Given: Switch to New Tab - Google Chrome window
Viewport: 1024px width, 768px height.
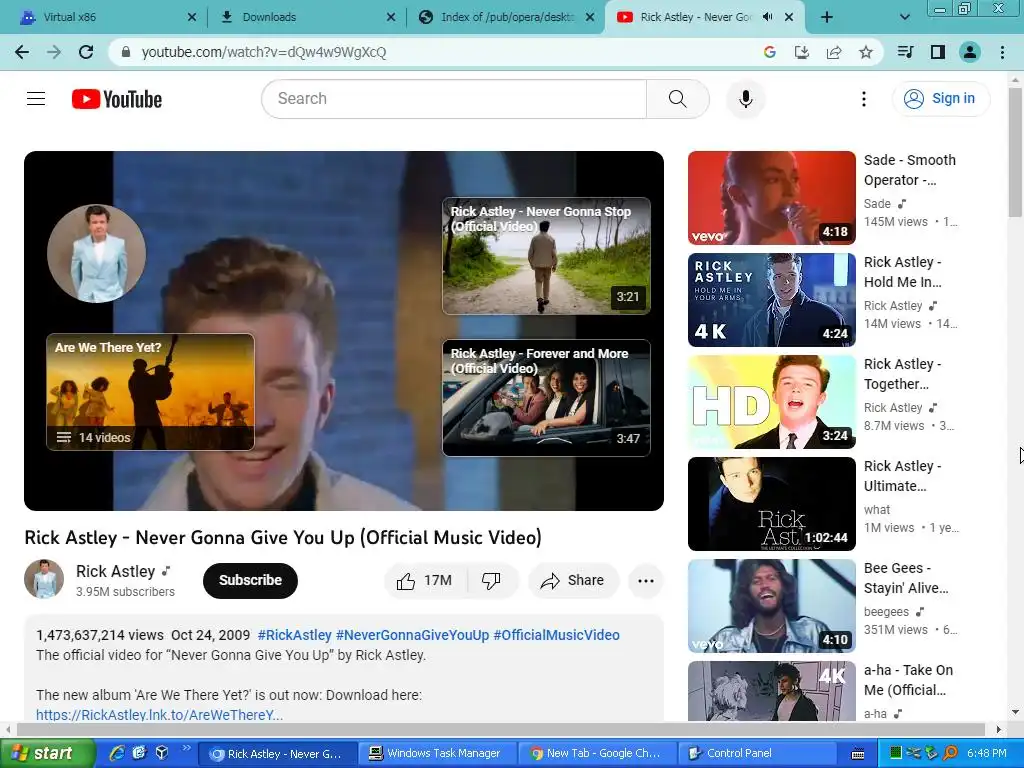Looking at the screenshot, I should point(597,753).
